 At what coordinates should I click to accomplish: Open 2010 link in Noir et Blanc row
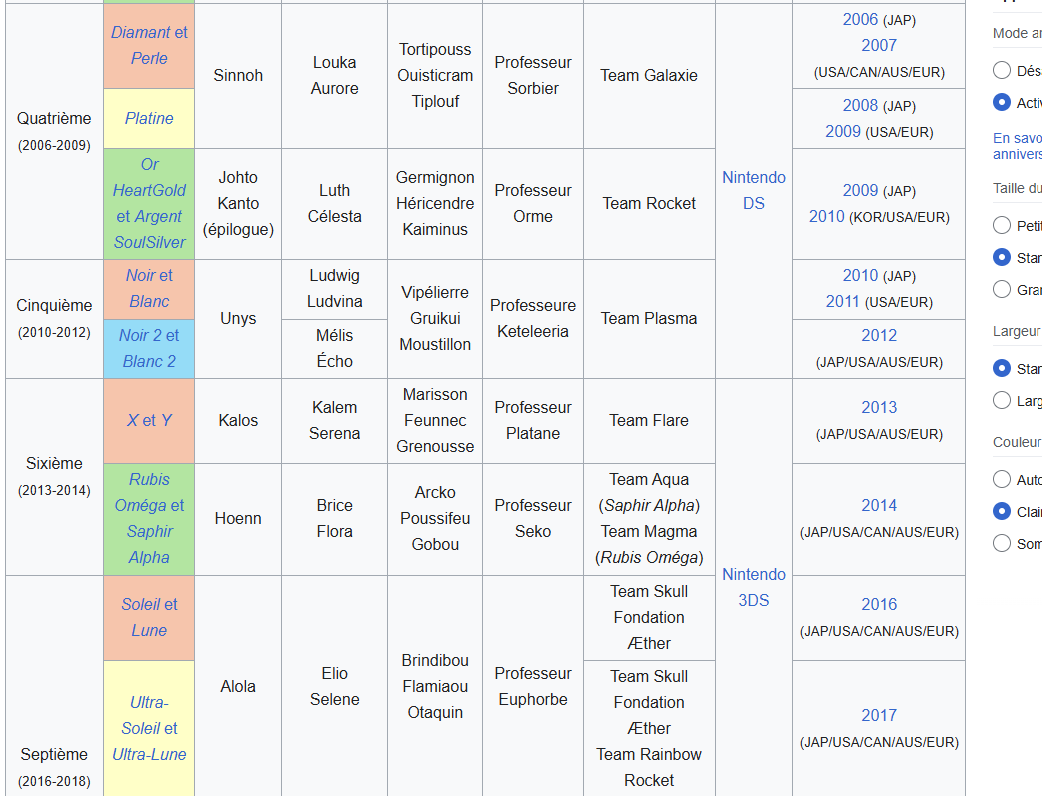click(x=860, y=275)
